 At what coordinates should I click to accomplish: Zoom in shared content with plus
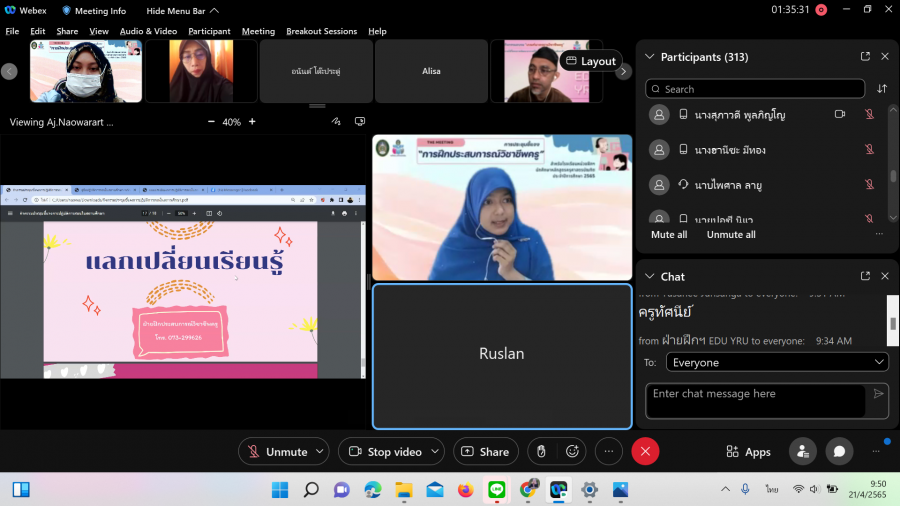tap(252, 122)
